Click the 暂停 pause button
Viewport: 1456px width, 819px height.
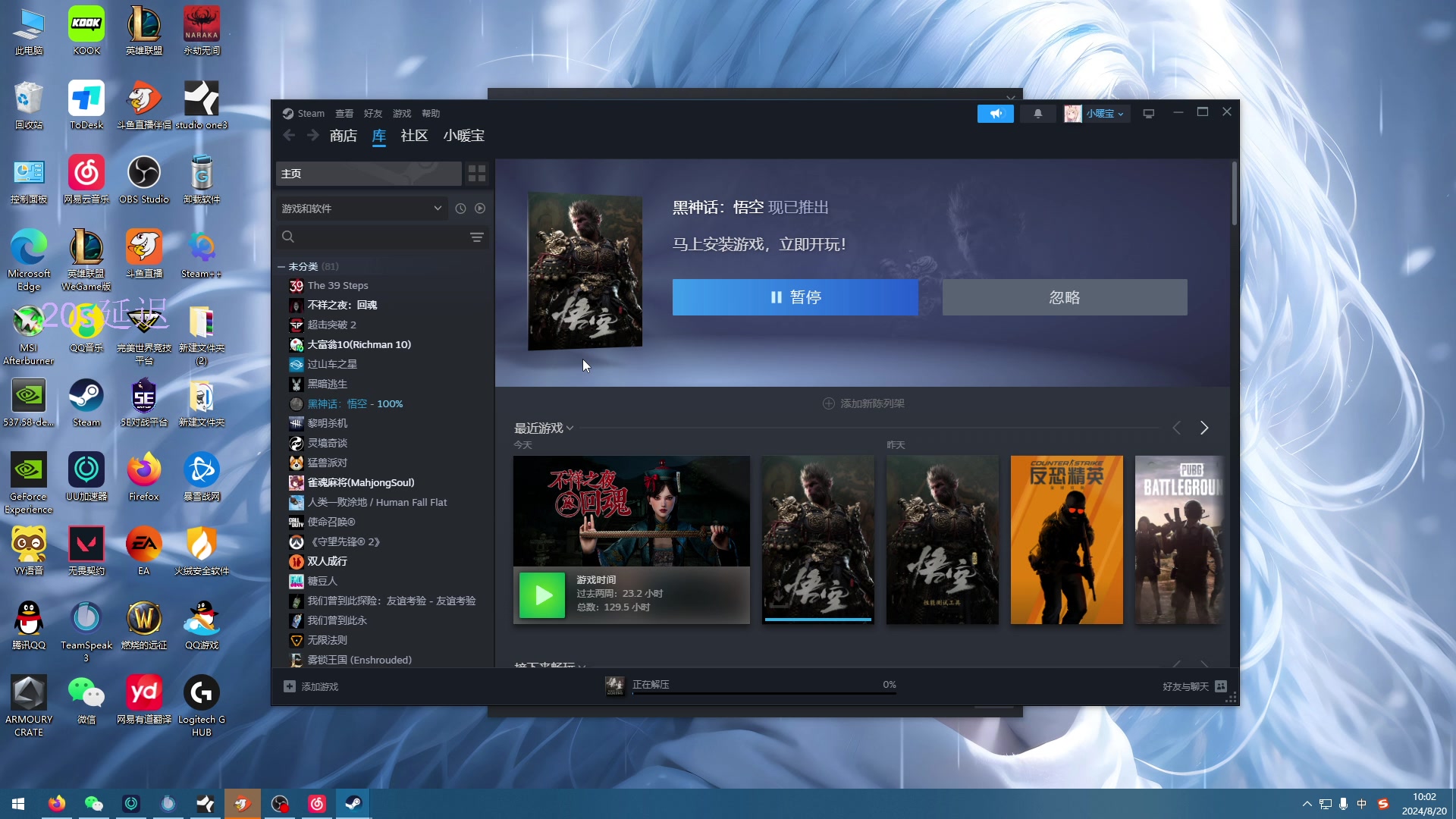795,297
